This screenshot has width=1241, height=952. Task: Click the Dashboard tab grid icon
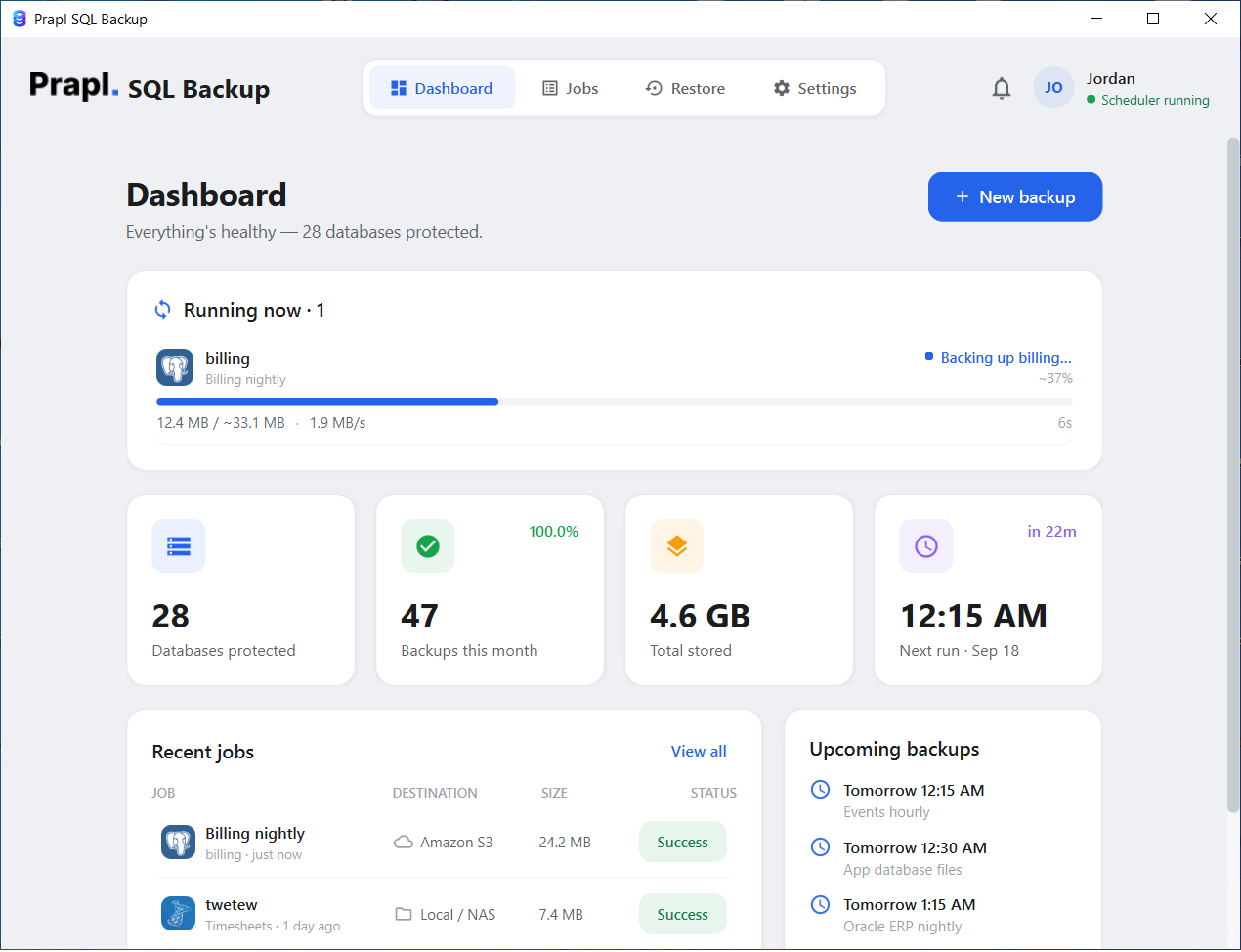(x=399, y=88)
